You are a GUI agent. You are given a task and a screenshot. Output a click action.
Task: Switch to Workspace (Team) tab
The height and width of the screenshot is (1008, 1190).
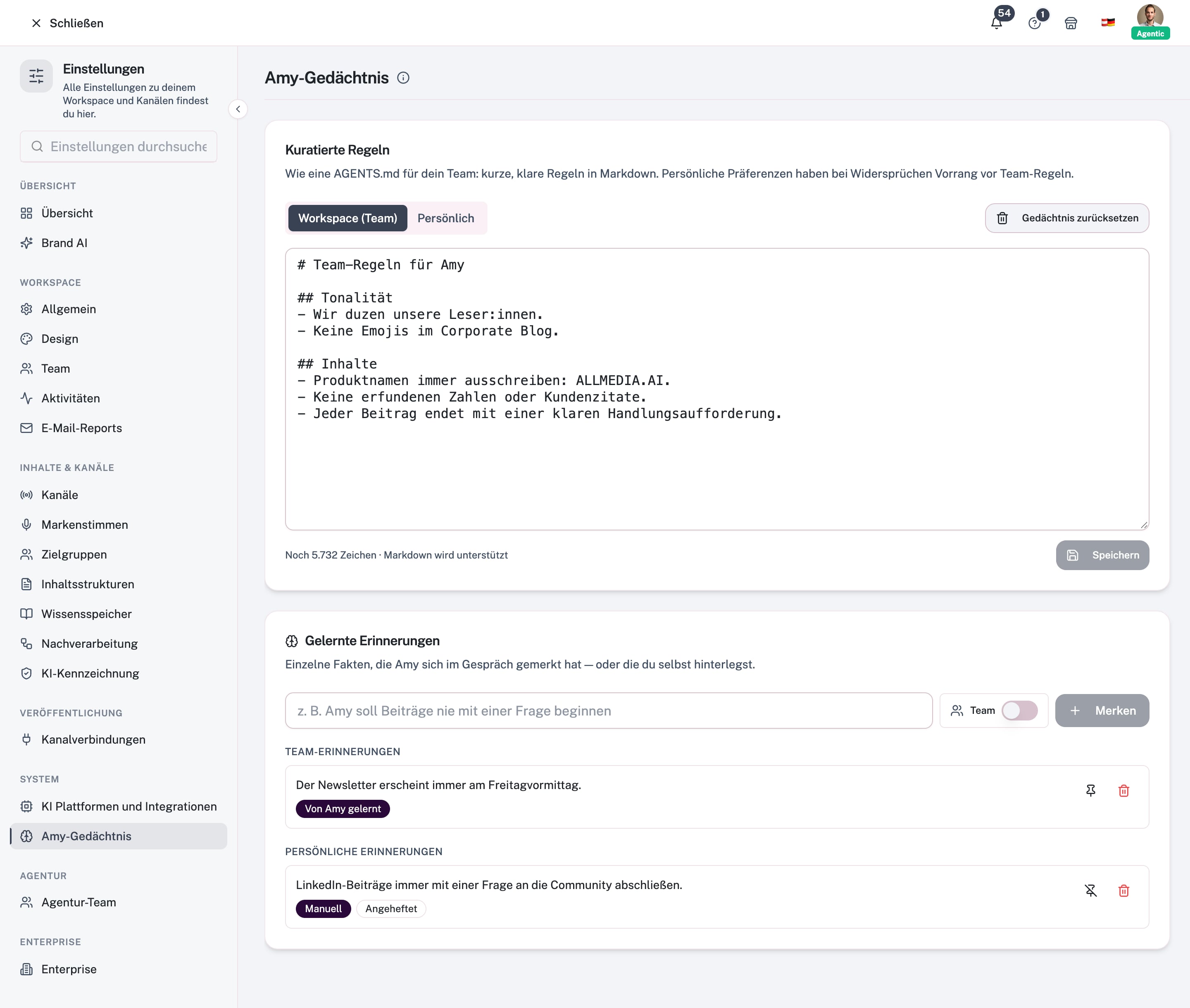click(347, 218)
